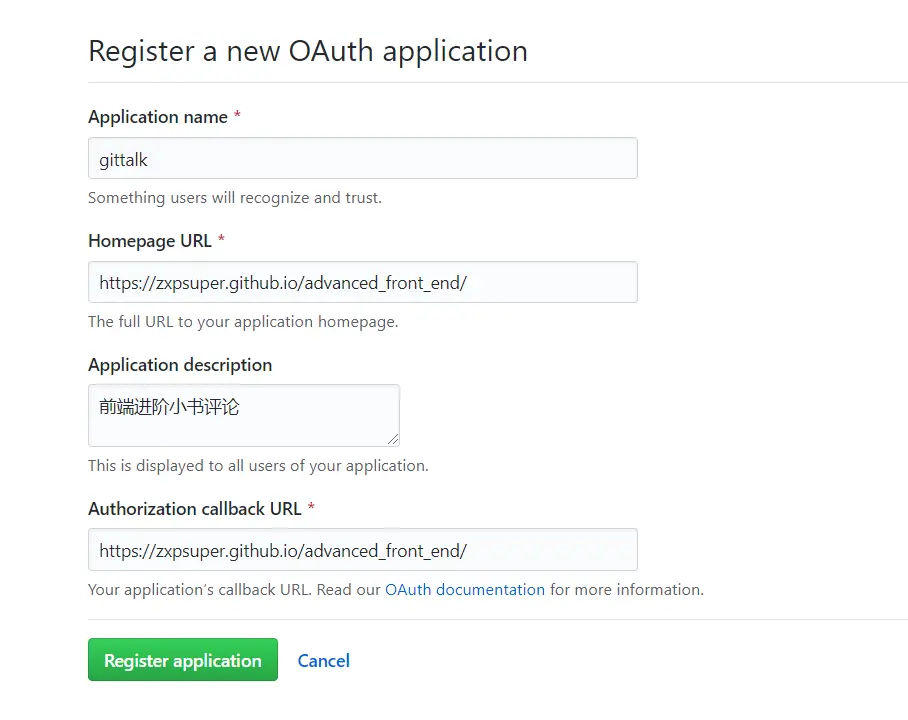This screenshot has width=908, height=720.
Task: Open the OAuth documentation link
Action: [x=465, y=590]
